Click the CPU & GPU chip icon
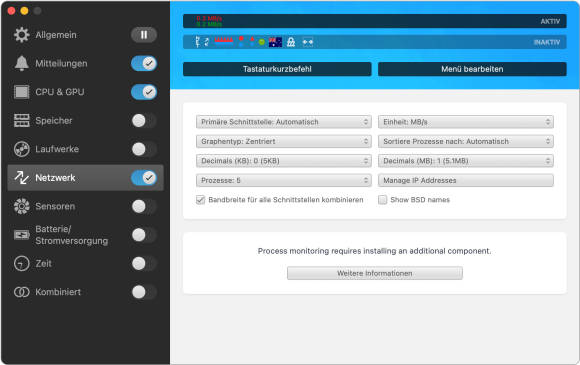This screenshot has width=580, height=365. pos(21,92)
